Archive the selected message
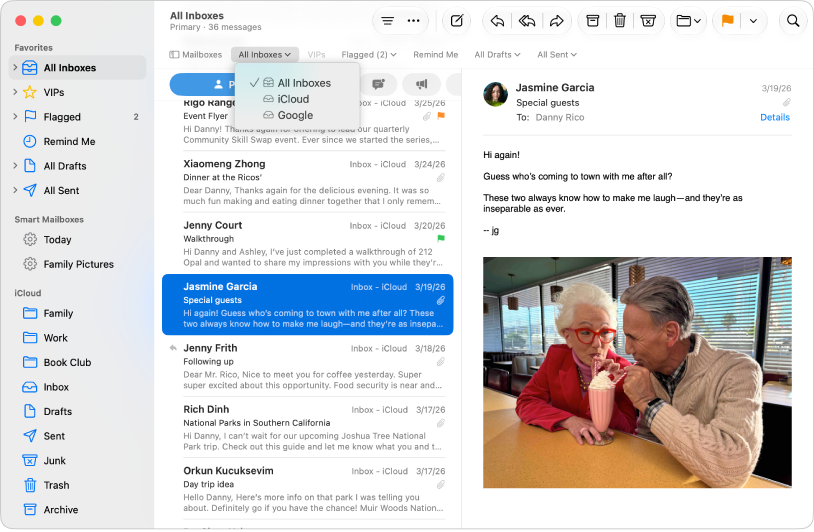The image size is (814, 532). pos(592,21)
